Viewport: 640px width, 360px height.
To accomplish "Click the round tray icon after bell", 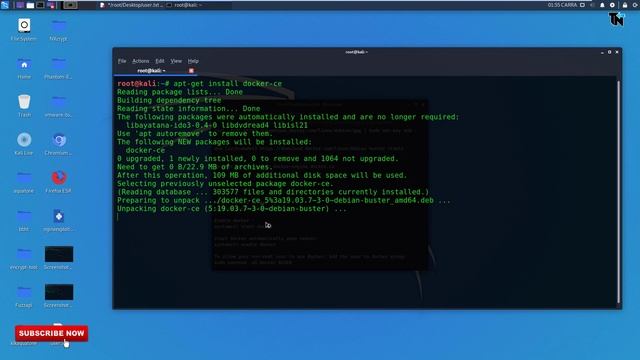I will tap(612, 5).
